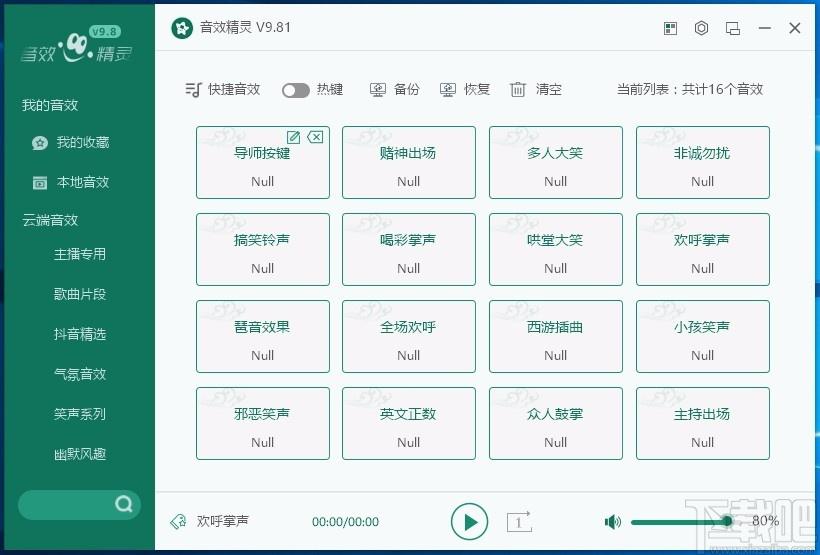Click the mini window mode icon
The height and width of the screenshot is (555, 820).
click(x=733, y=28)
